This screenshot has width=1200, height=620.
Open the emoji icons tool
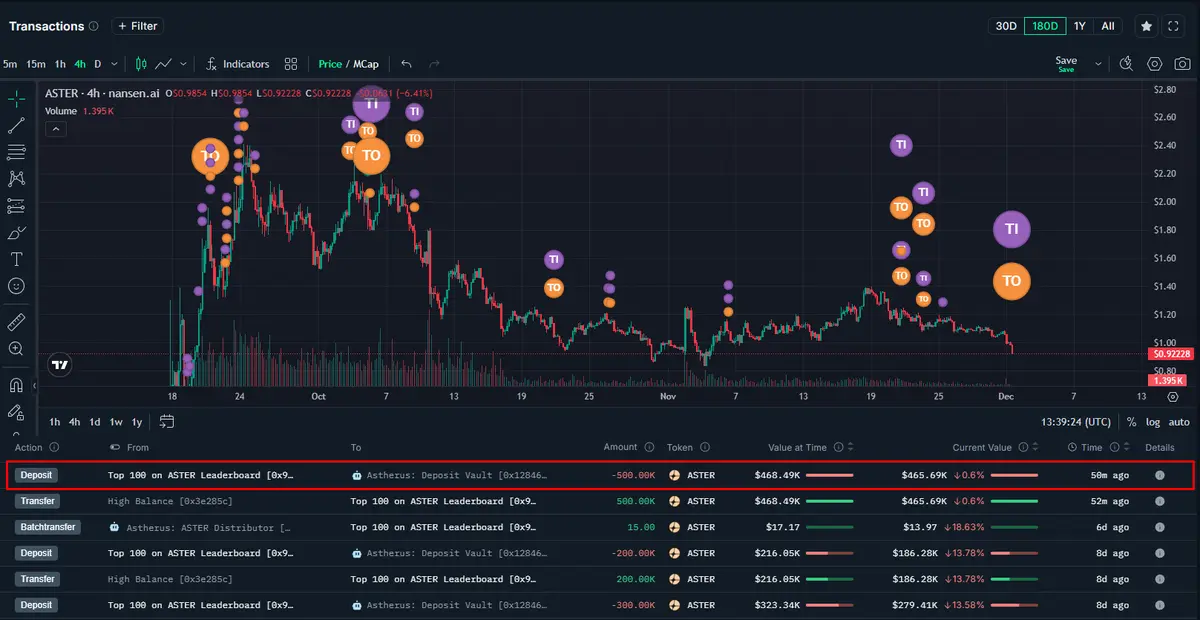(16, 286)
